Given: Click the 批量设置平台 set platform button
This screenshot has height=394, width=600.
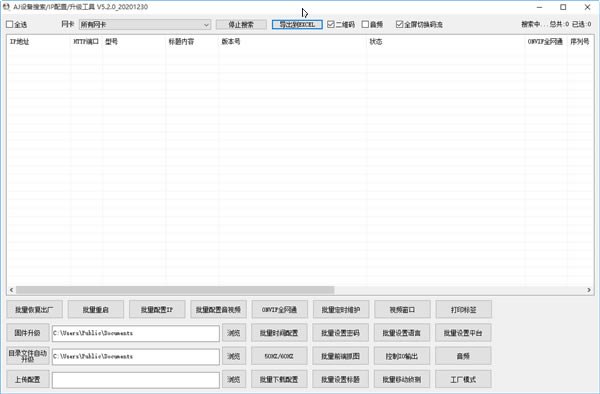Looking at the screenshot, I should click(x=463, y=333).
